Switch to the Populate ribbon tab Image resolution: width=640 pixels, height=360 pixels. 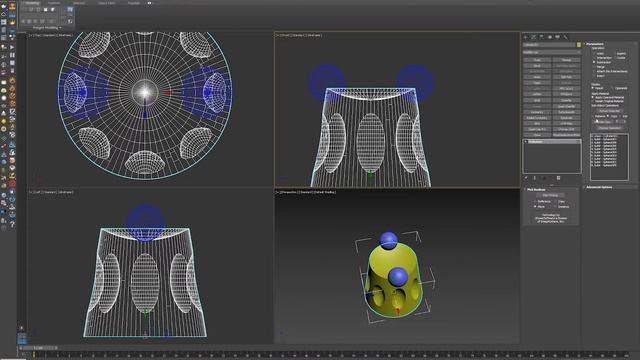[133, 3]
